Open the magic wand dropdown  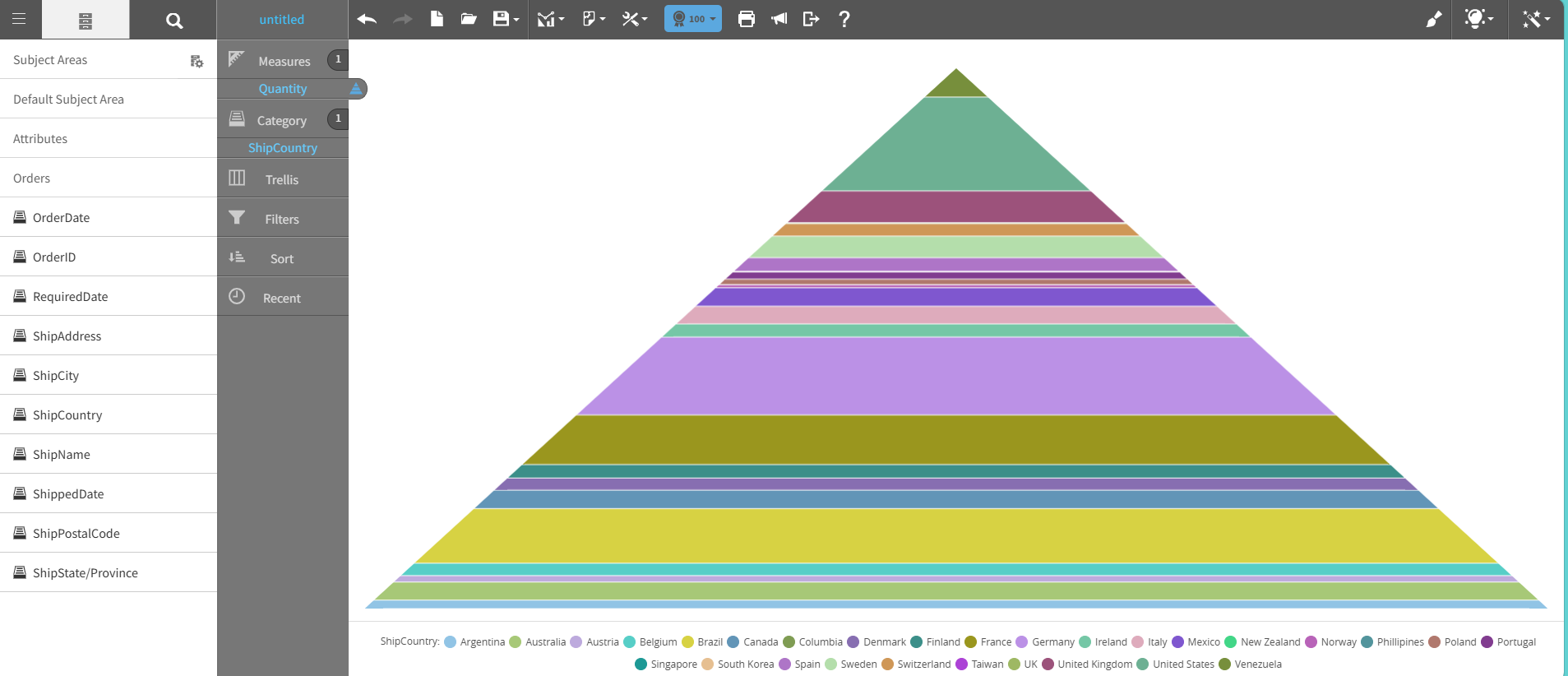coord(1536,19)
